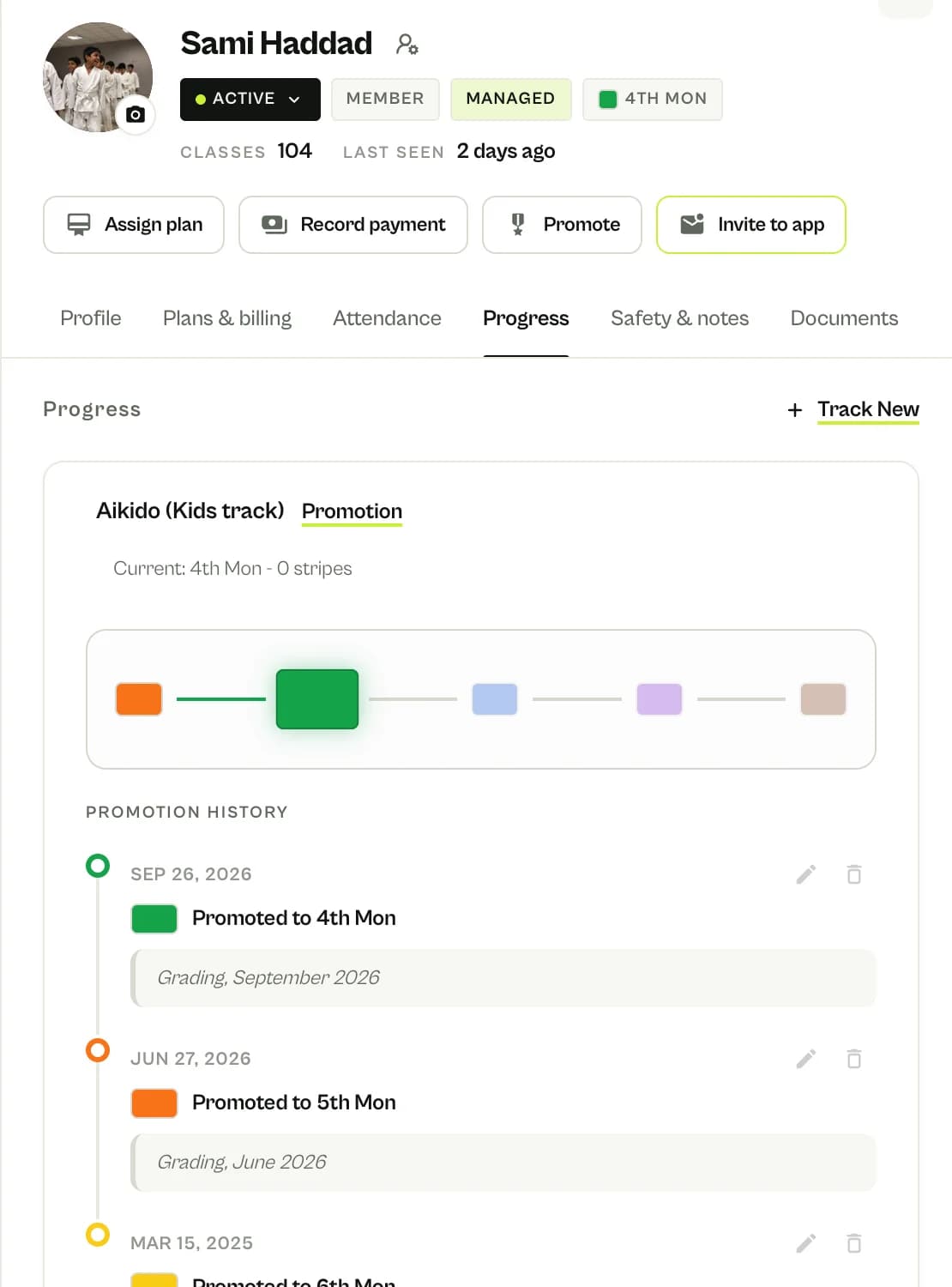The image size is (952, 1287).
Task: Click the Promotion link for Aikido track
Action: (352, 511)
